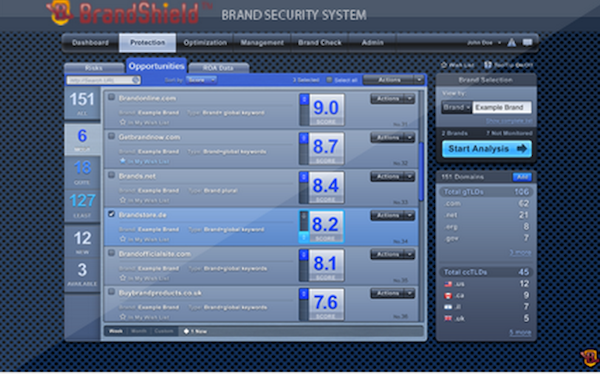Click the Wish List icon above Brand Selection
The height and width of the screenshot is (374, 600).
coord(444,65)
